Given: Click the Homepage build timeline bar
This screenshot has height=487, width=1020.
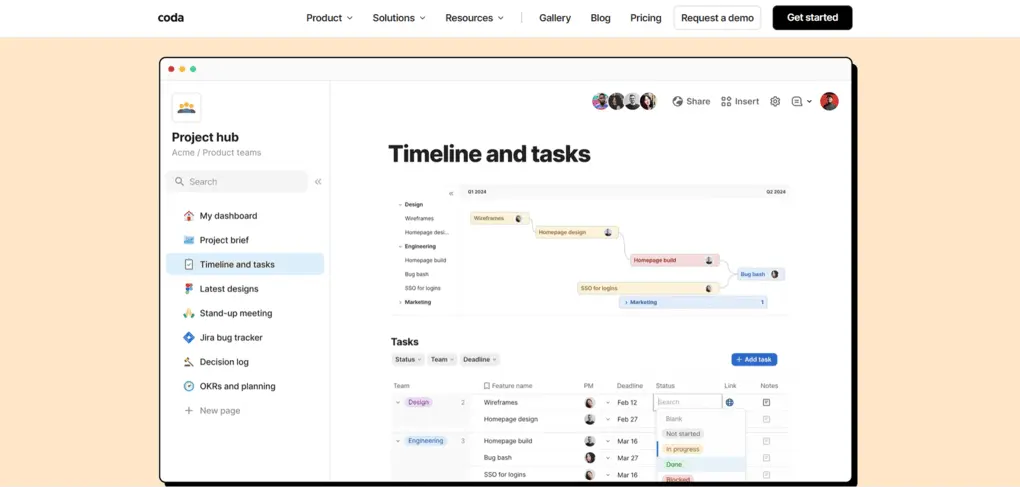Looking at the screenshot, I should click(675, 261).
